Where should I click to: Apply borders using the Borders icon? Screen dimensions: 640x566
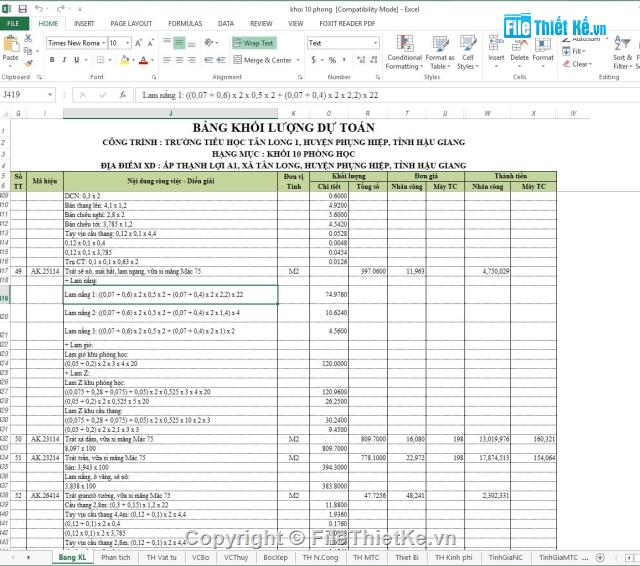point(100,60)
